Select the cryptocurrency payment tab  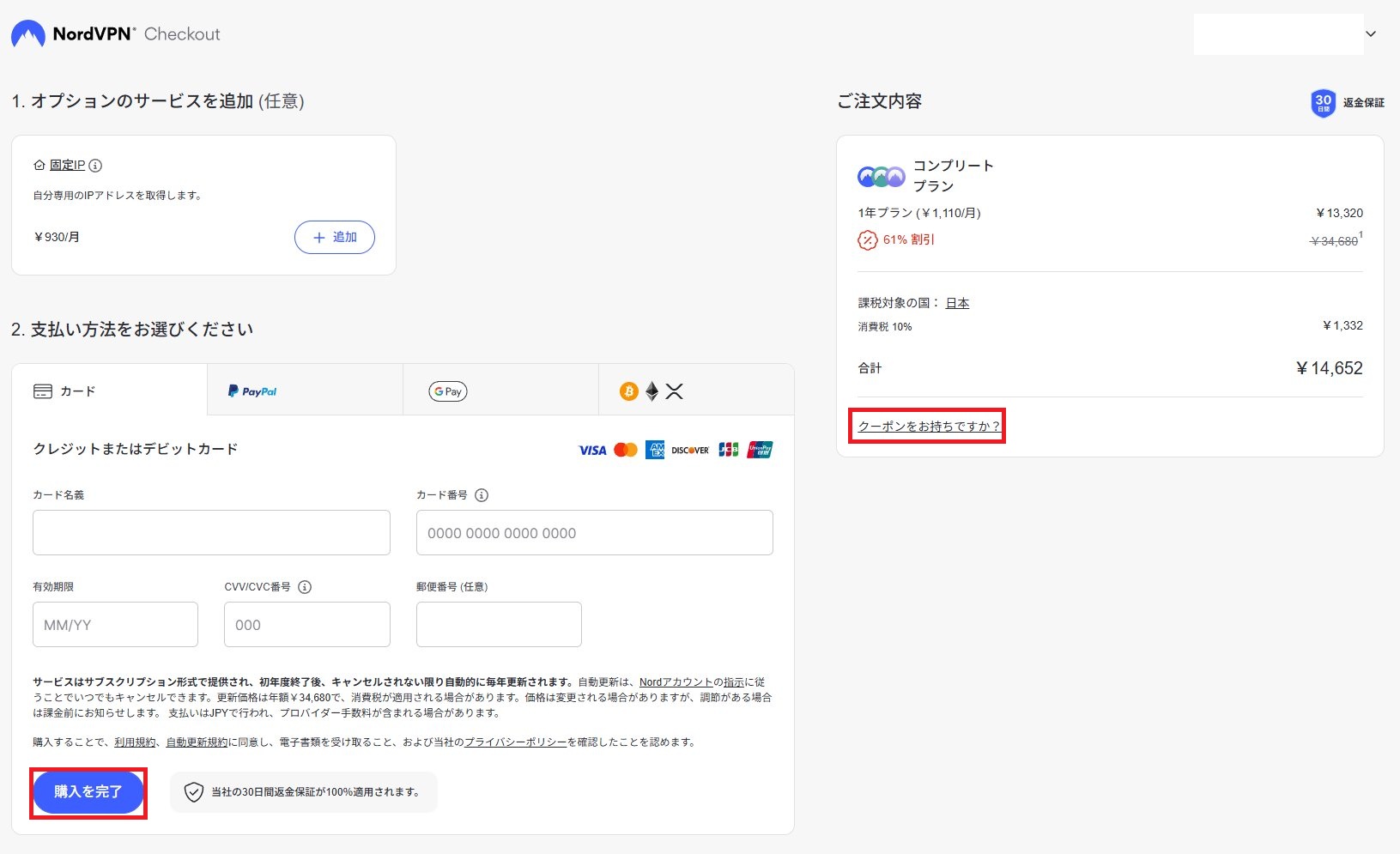pos(695,391)
